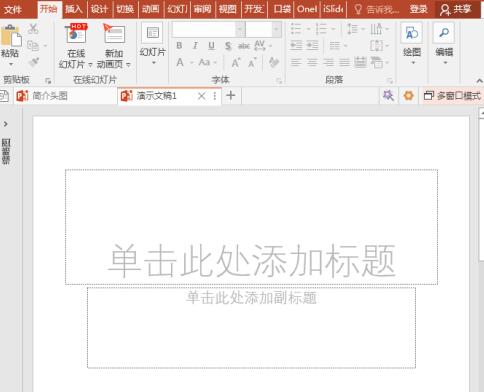Click the Multi-window mode (多窗口模式) button

452,96
